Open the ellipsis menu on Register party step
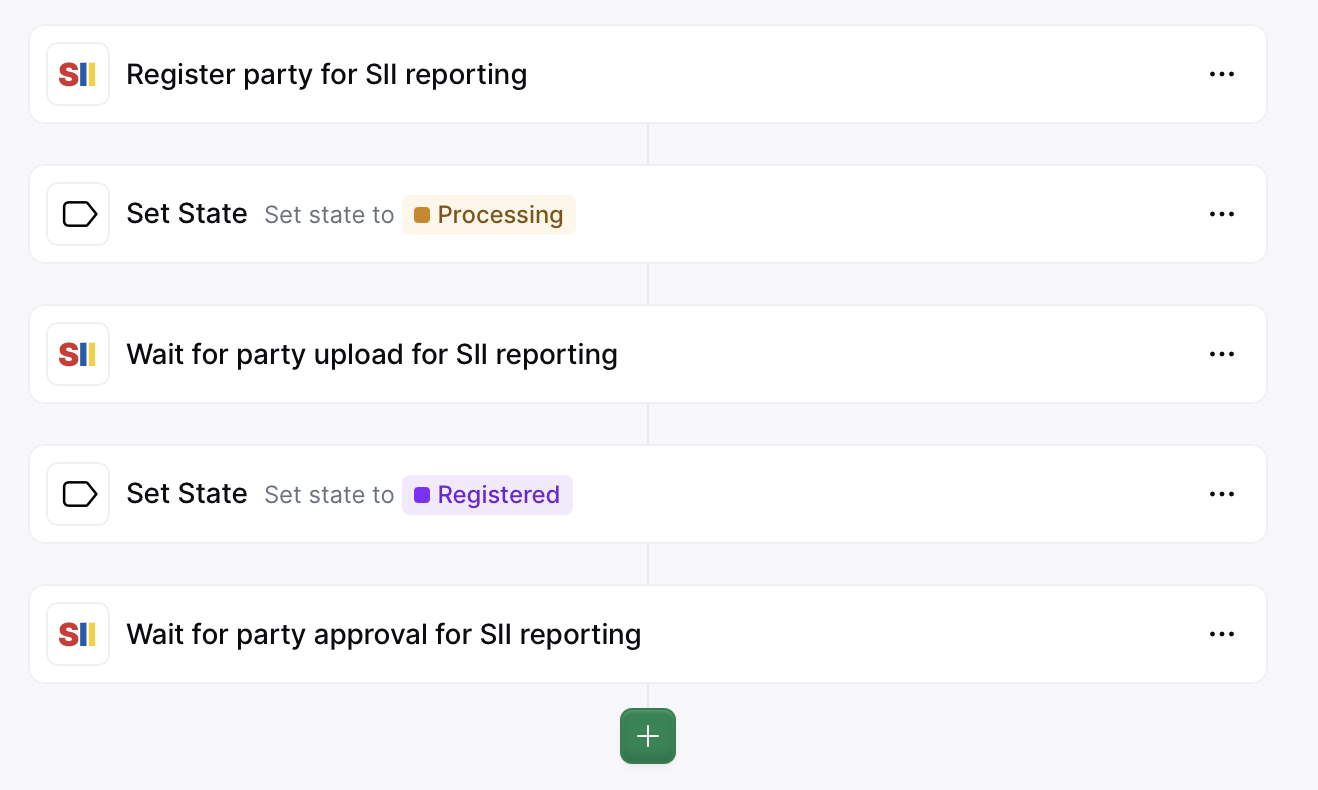This screenshot has width=1318, height=790. [1221, 74]
